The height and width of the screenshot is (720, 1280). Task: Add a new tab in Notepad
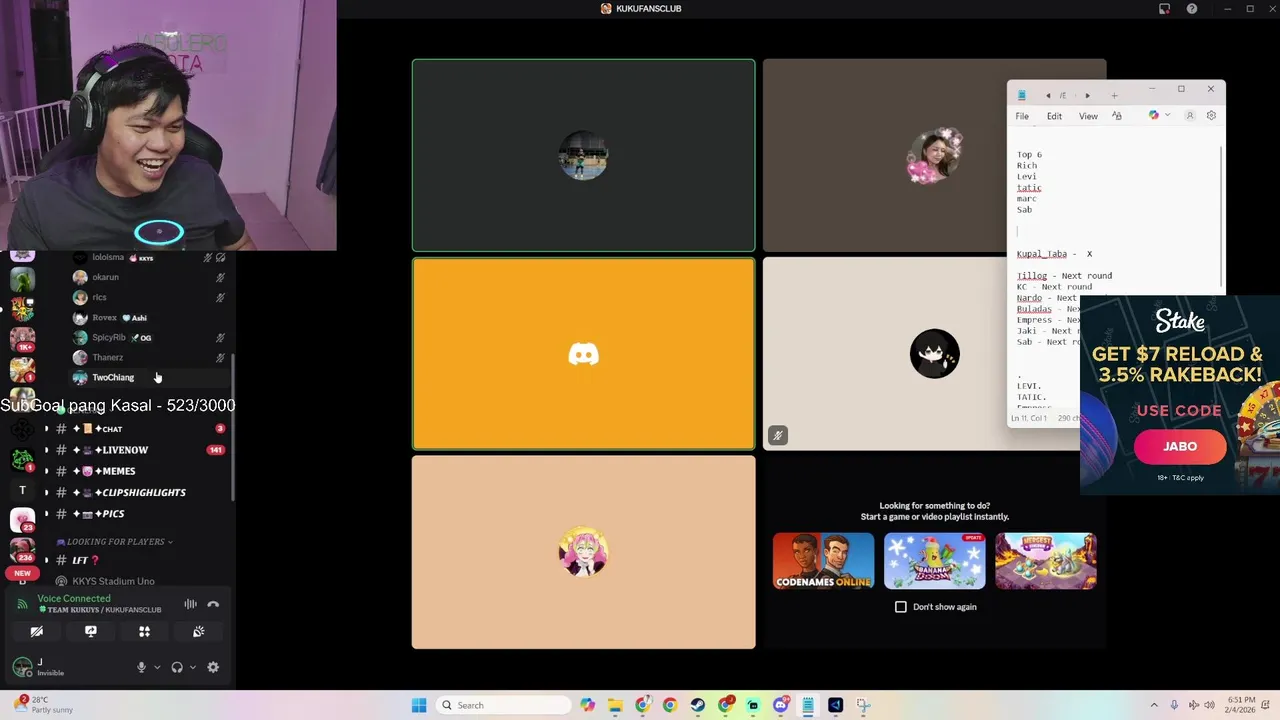(x=1114, y=96)
